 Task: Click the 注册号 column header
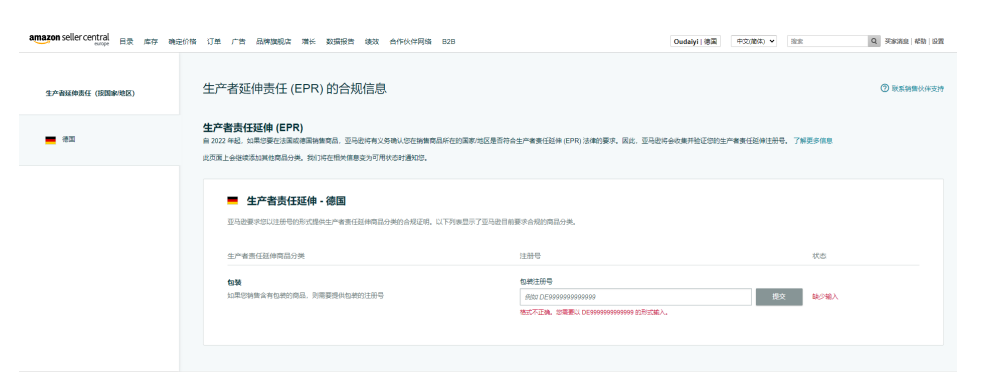(x=530, y=256)
